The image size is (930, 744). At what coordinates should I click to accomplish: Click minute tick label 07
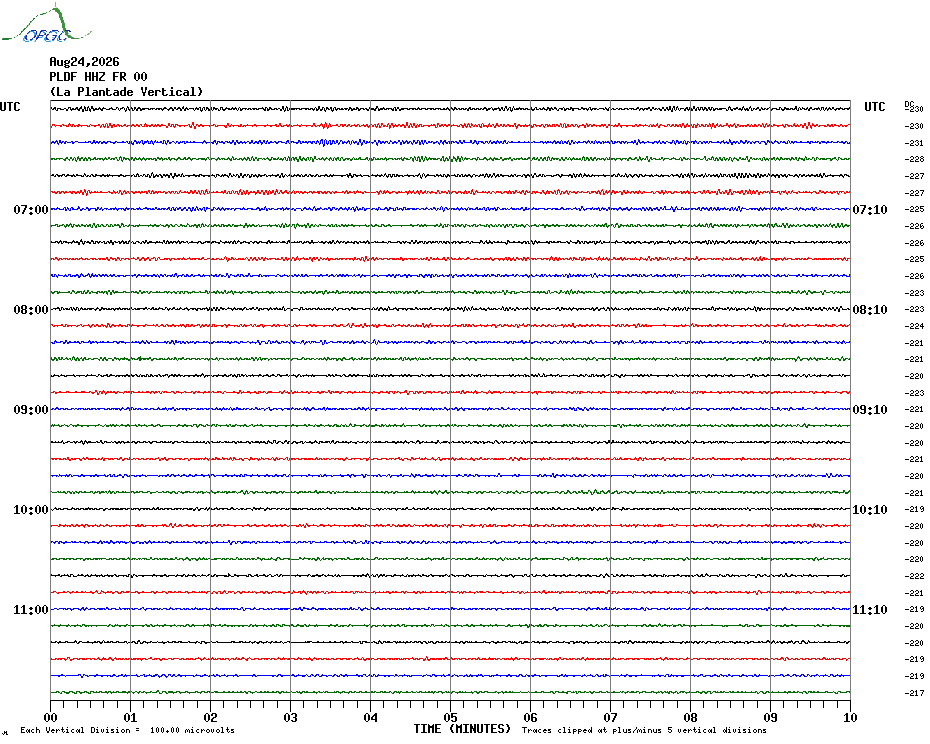tap(610, 717)
